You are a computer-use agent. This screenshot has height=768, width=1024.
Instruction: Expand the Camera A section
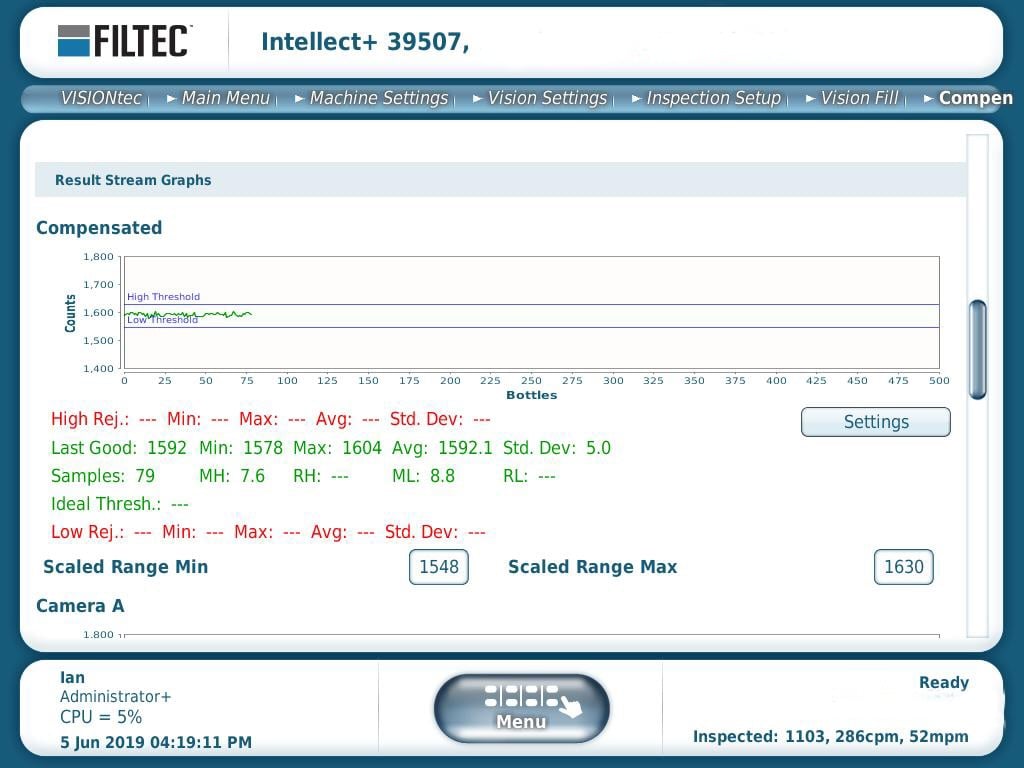tap(80, 606)
